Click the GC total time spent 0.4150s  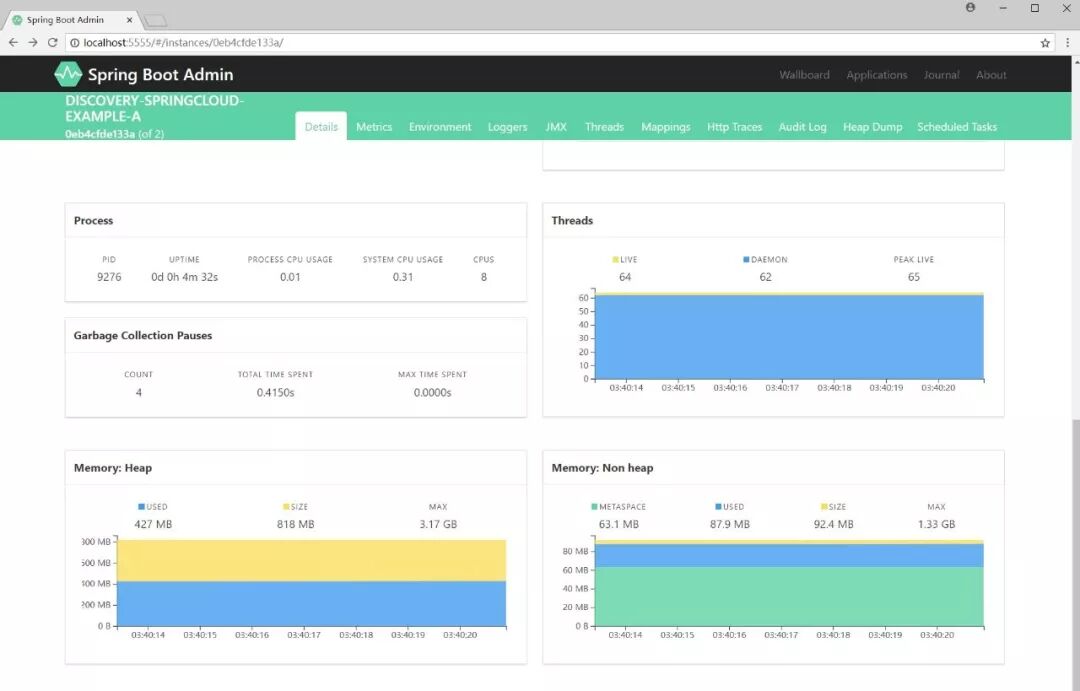coord(276,393)
